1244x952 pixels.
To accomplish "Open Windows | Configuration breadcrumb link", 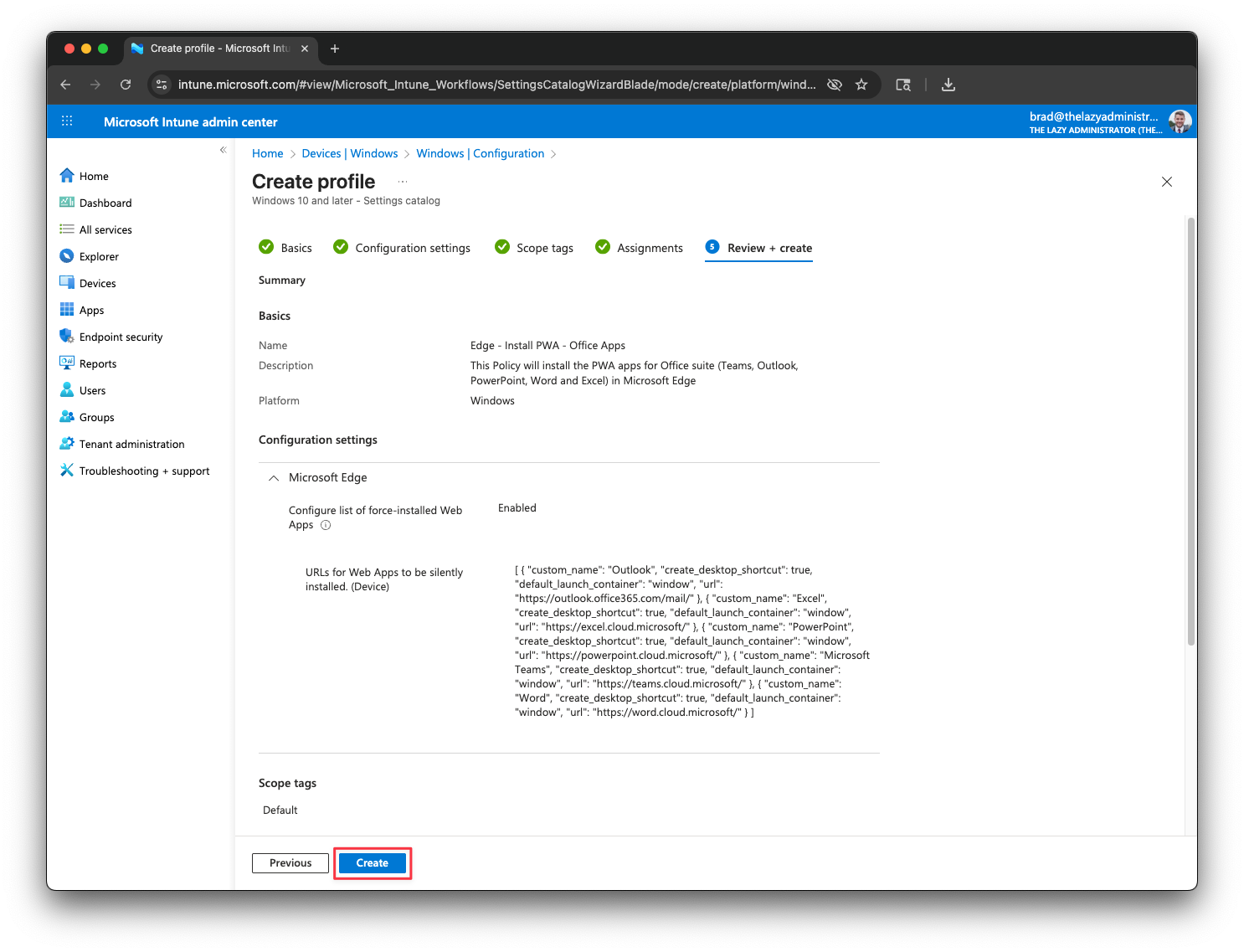I will point(481,153).
